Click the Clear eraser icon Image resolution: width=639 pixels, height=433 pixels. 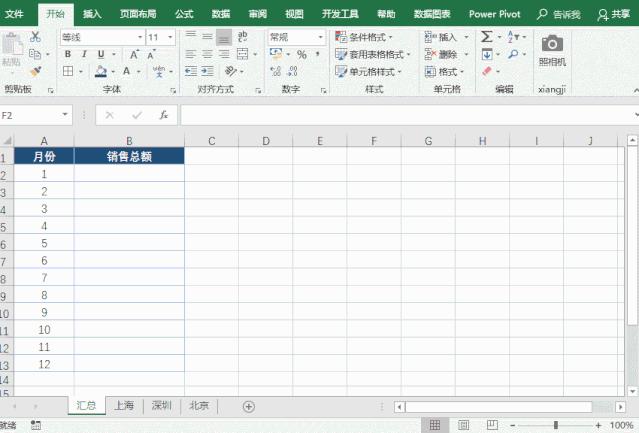point(487,71)
